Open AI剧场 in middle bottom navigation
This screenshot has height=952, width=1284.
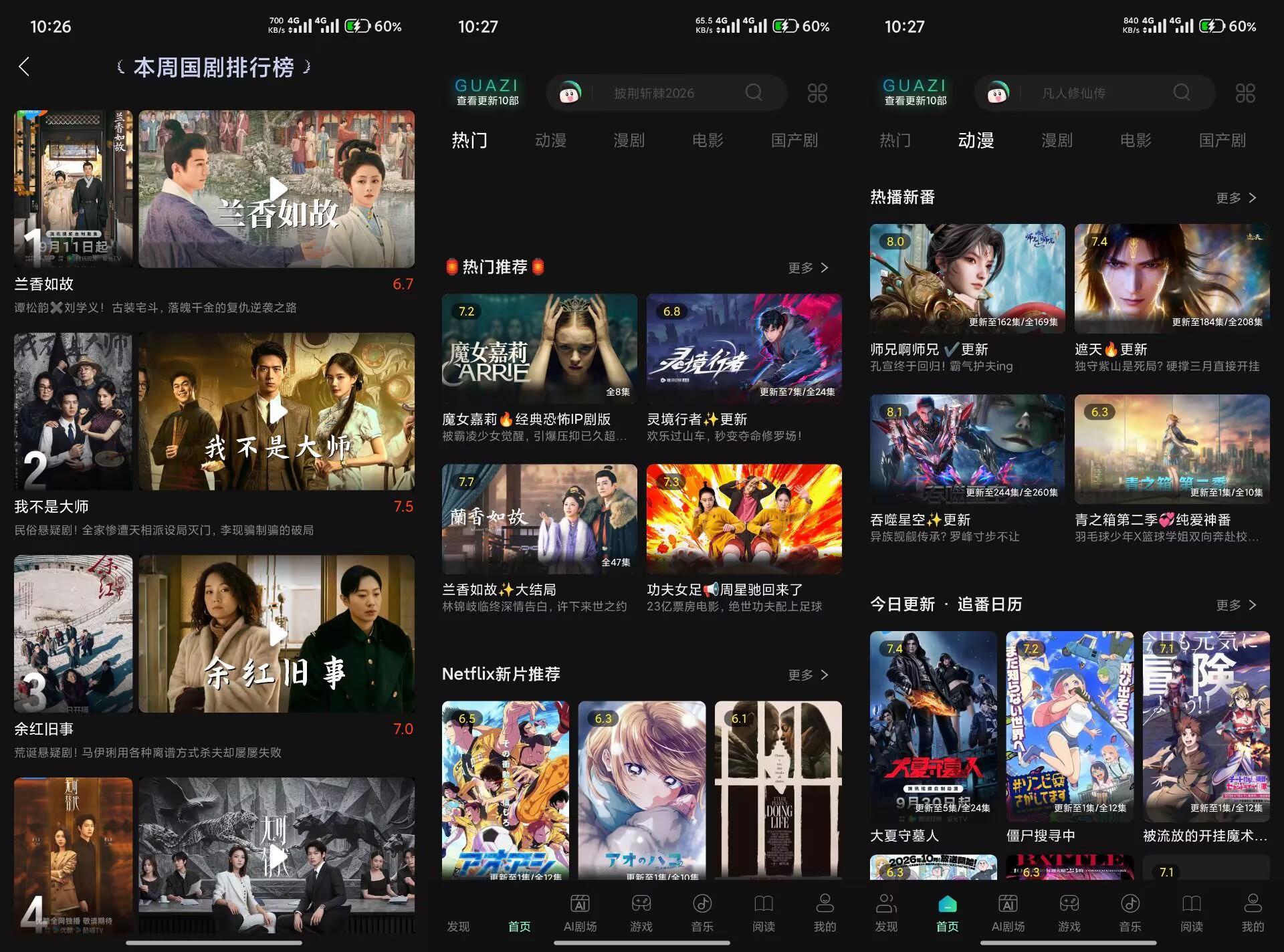(580, 913)
